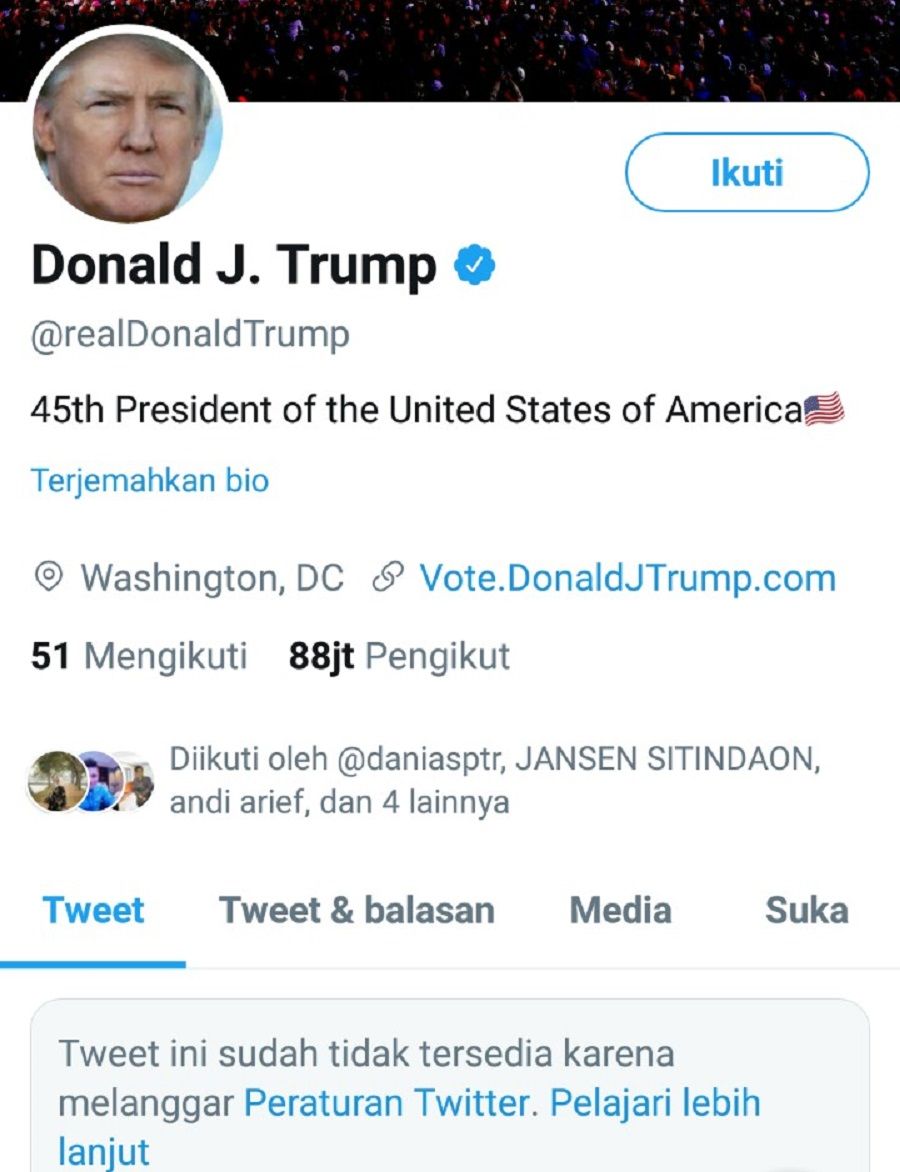Switch to Tweet & balasan tab
This screenshot has width=900, height=1172.
tap(357, 910)
